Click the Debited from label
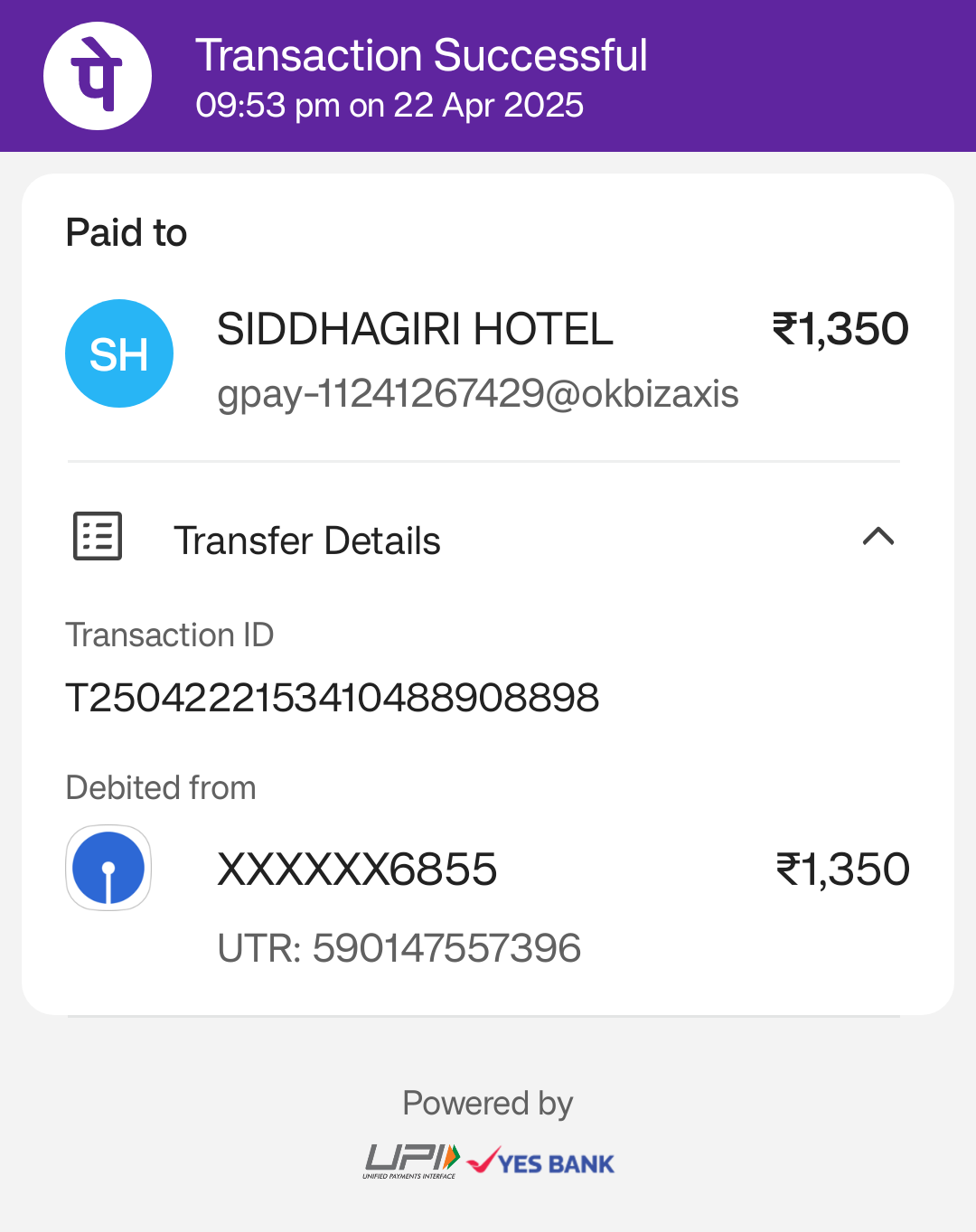976x1232 pixels. click(x=161, y=787)
